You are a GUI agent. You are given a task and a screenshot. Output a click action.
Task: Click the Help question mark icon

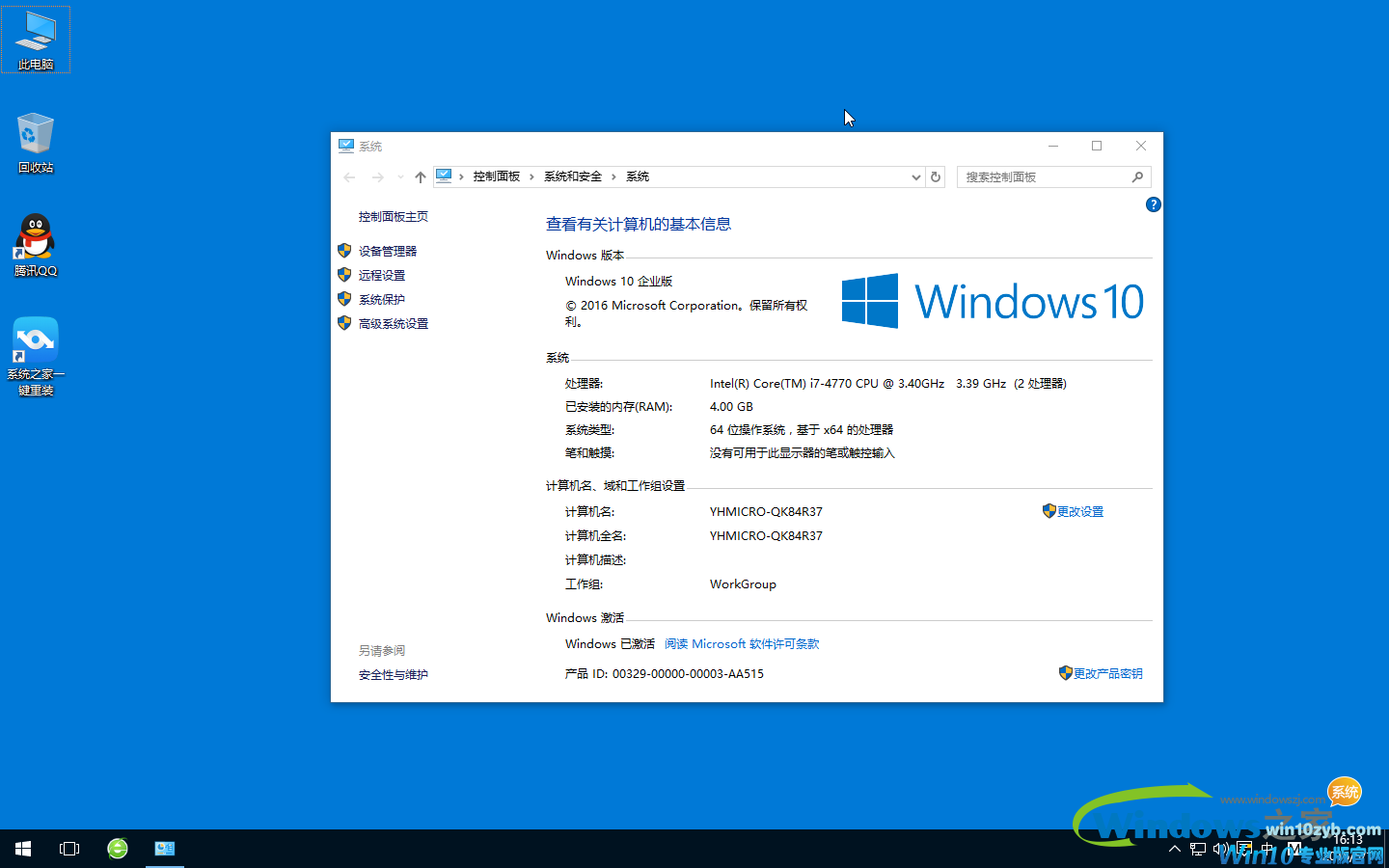1153,204
